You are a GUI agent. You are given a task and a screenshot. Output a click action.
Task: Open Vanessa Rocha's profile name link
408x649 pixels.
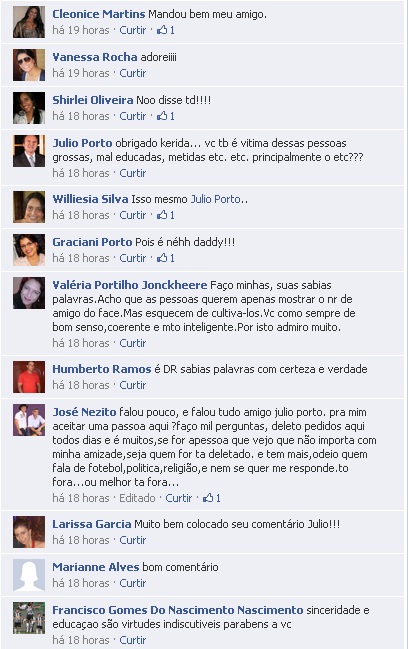(x=95, y=57)
